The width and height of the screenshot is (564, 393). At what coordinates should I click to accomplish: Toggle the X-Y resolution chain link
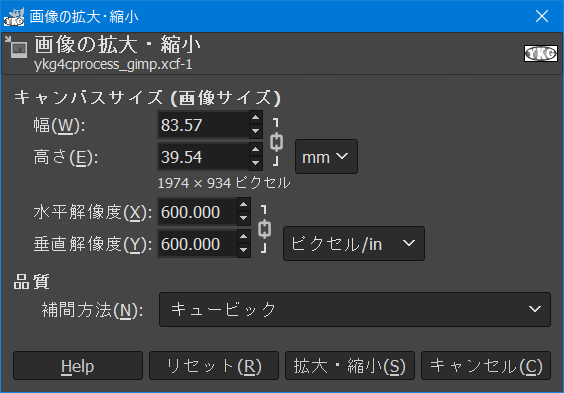point(264,229)
